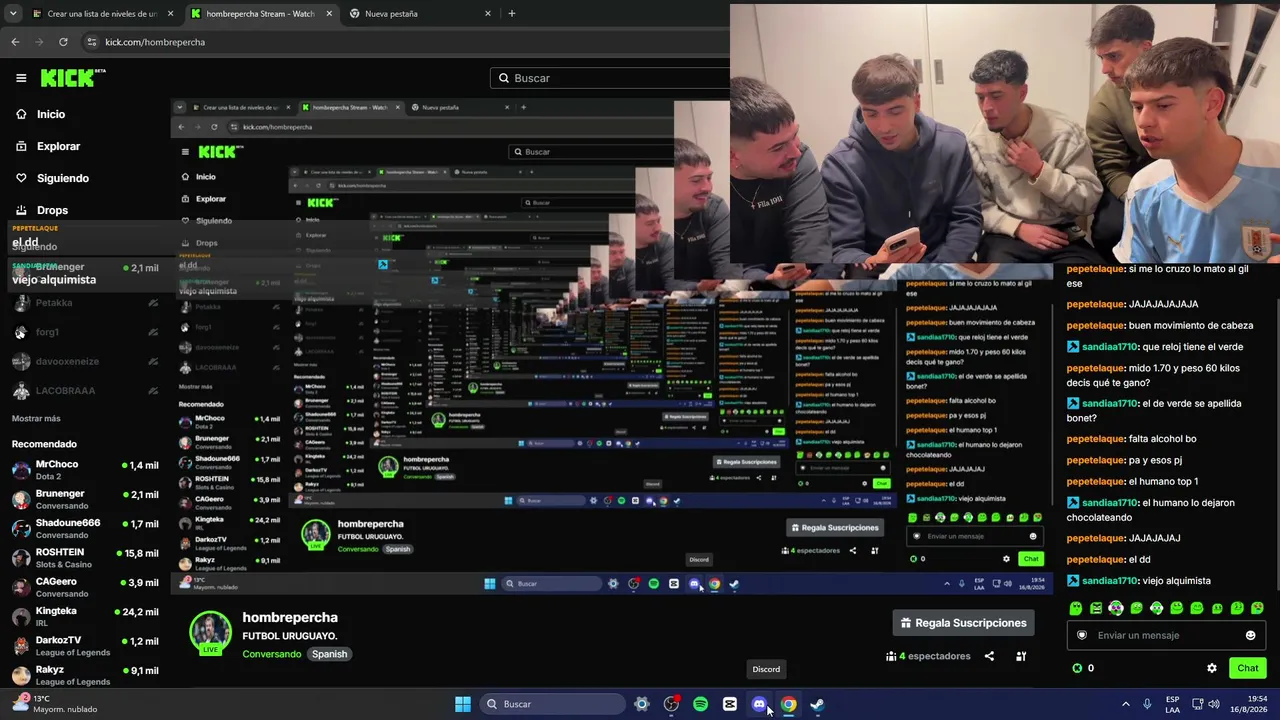
Task: Click the taskbar Buscar search box
Action: [x=552, y=704]
